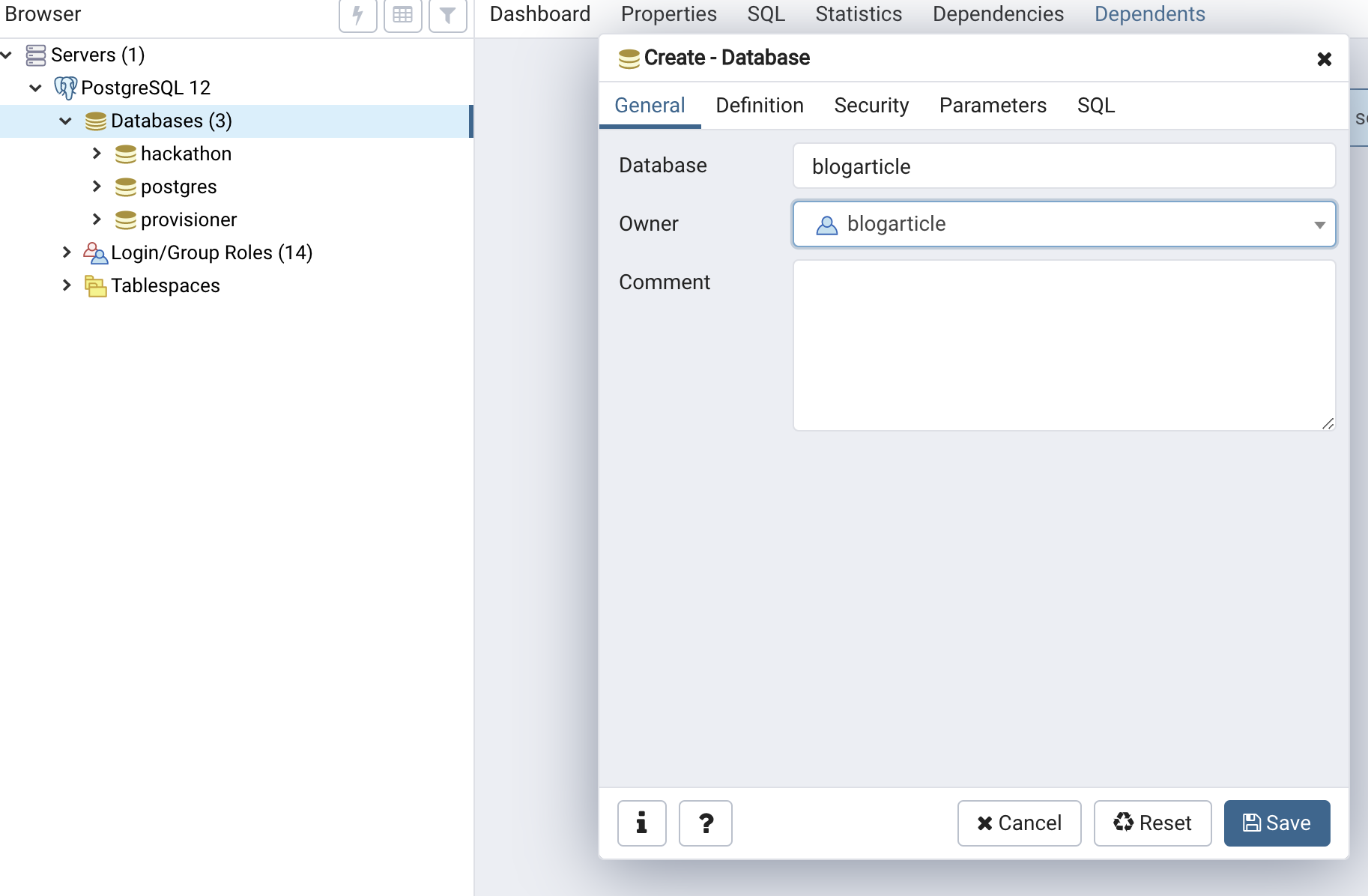Switch to the Definition tab
This screenshot has height=896, width=1368.
(x=760, y=105)
